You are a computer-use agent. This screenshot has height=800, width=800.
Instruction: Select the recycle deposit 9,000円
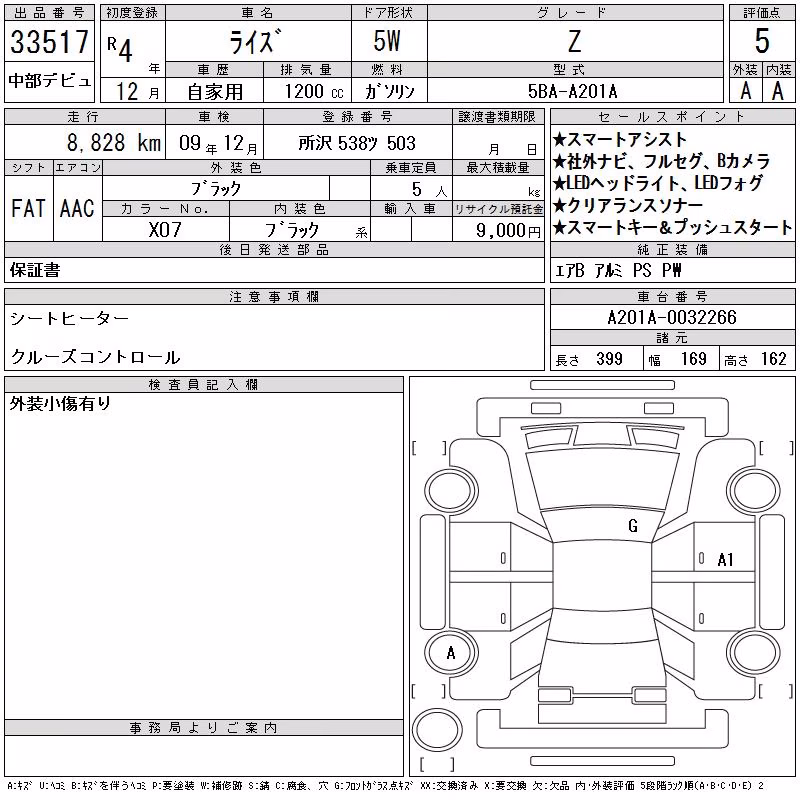coord(508,230)
